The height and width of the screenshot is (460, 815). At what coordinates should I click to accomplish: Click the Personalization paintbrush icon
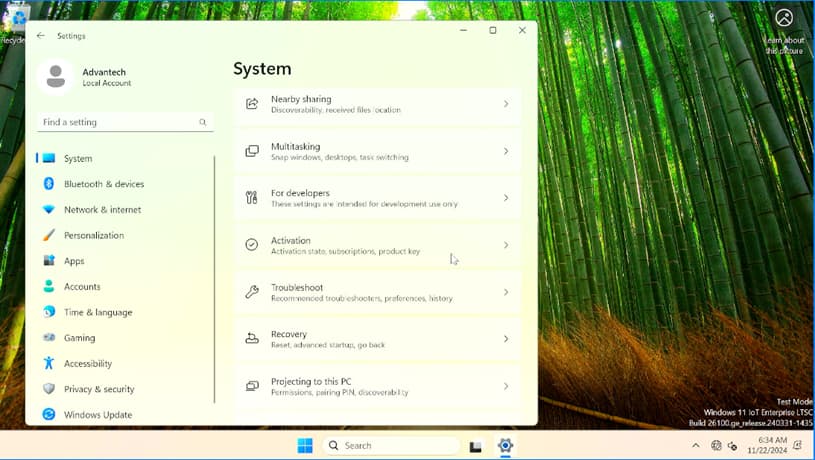(x=49, y=235)
